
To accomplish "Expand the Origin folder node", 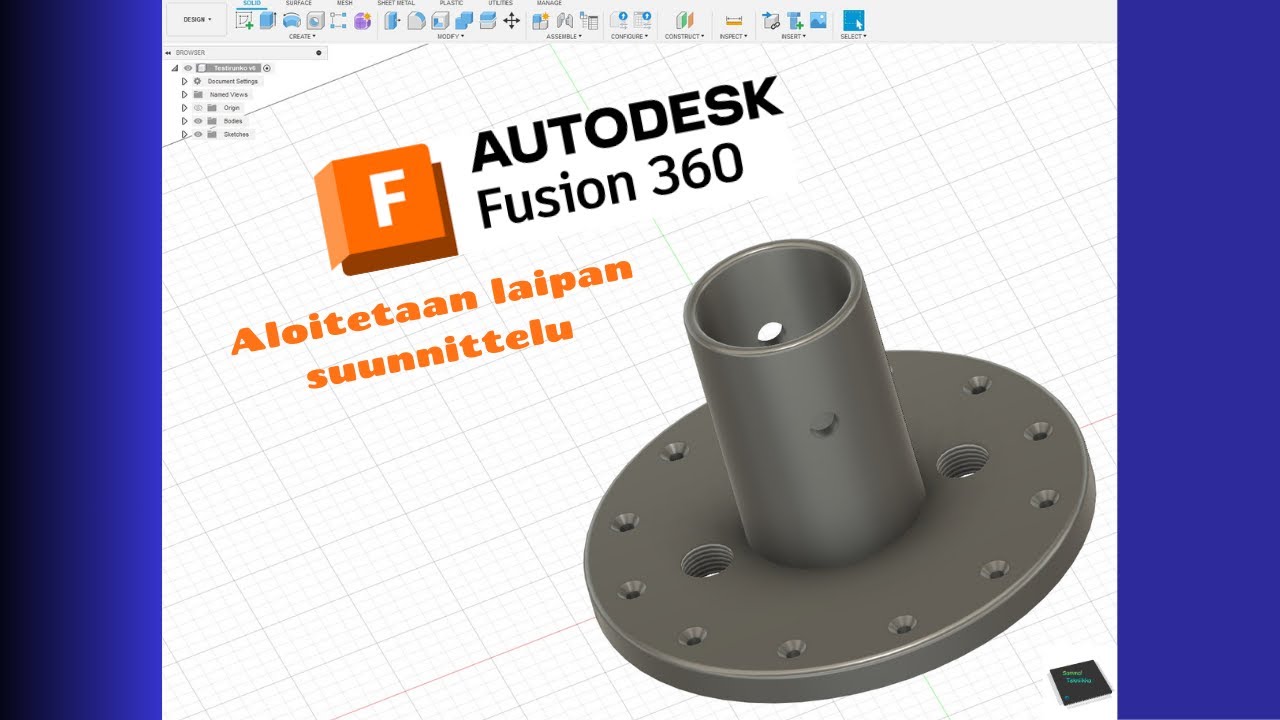I will coord(185,107).
